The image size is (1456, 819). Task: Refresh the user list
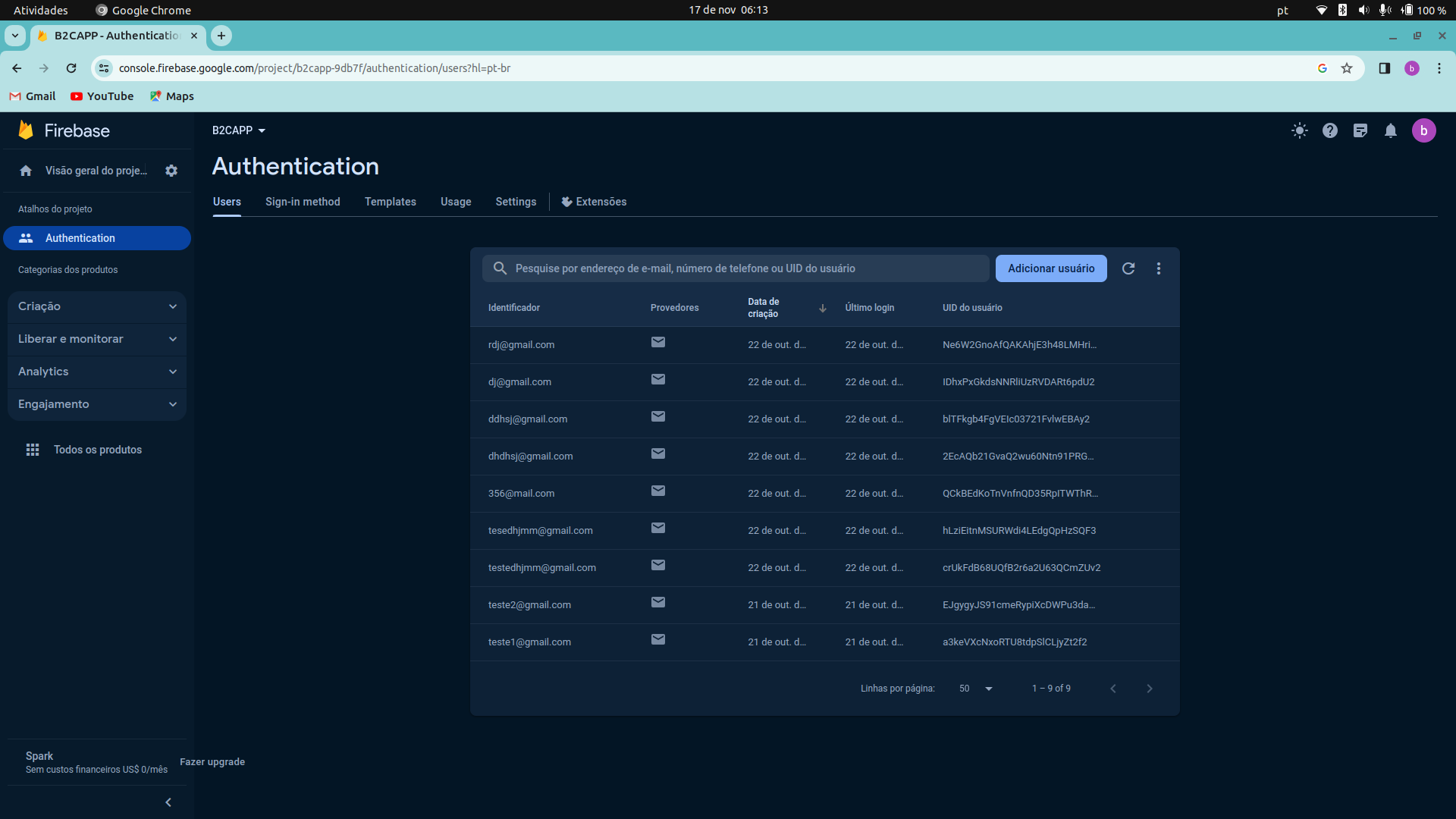tap(1128, 268)
